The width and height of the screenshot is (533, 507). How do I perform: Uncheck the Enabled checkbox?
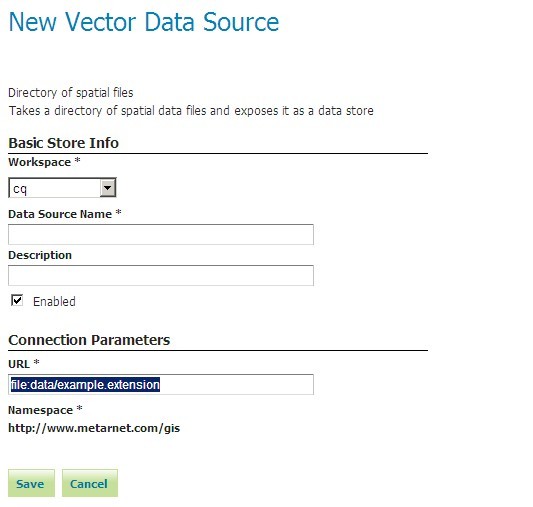[x=17, y=300]
